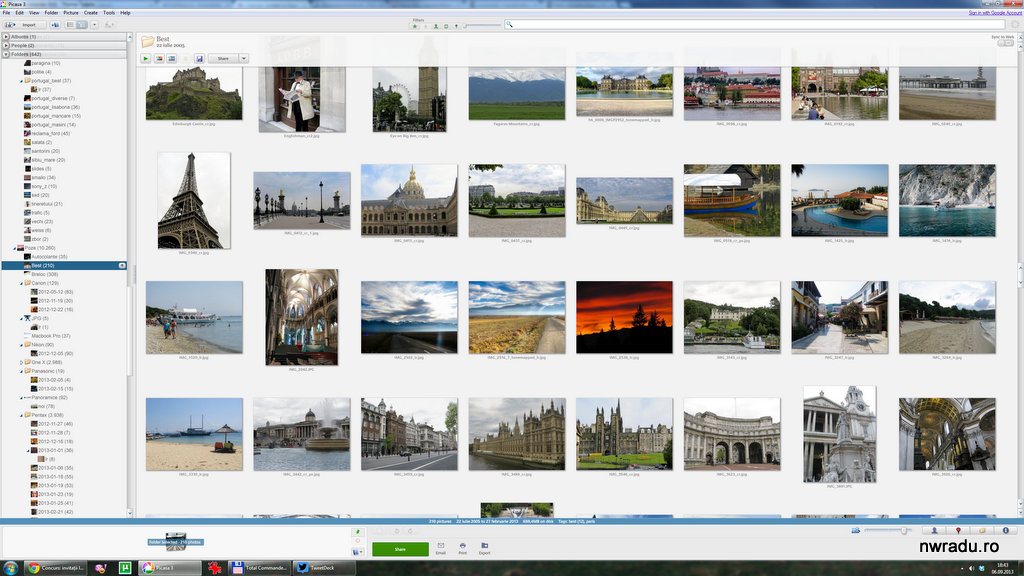Select the portugal_lisabona folder
This screenshot has width=1024, height=576.
[x=56, y=107]
